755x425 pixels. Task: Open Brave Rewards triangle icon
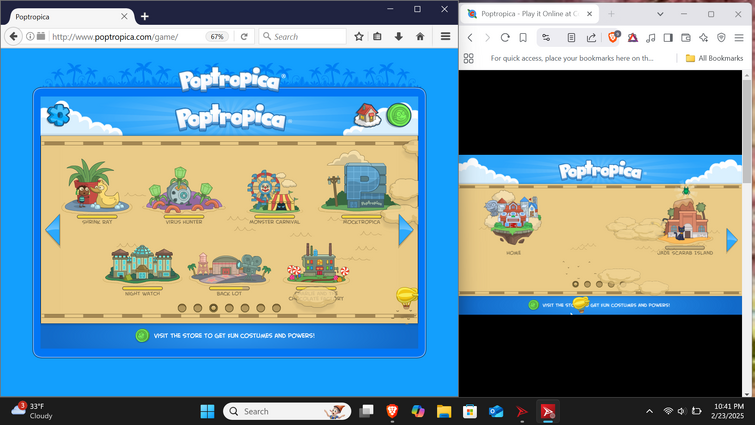(633, 38)
